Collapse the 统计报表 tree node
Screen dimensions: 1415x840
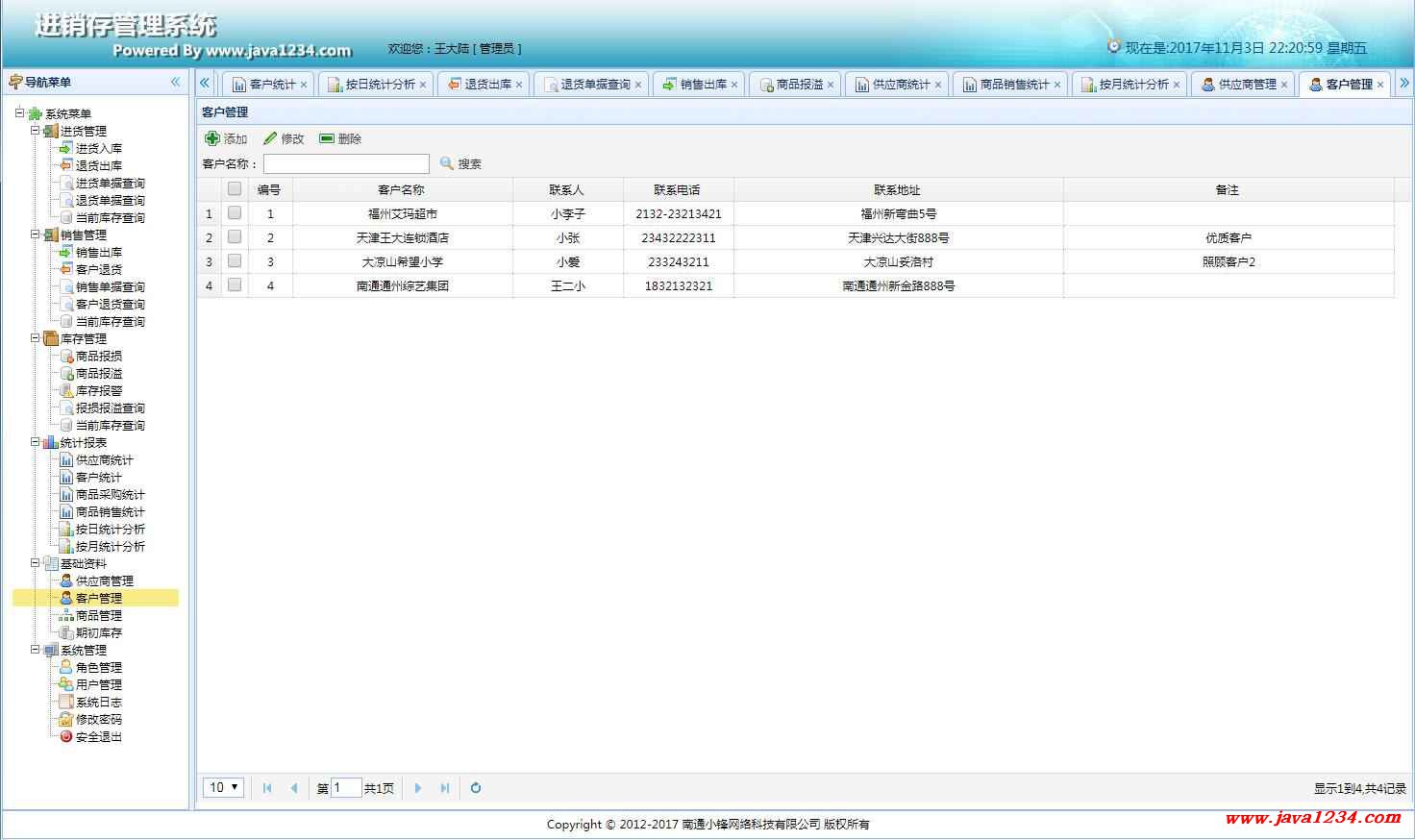[x=36, y=442]
